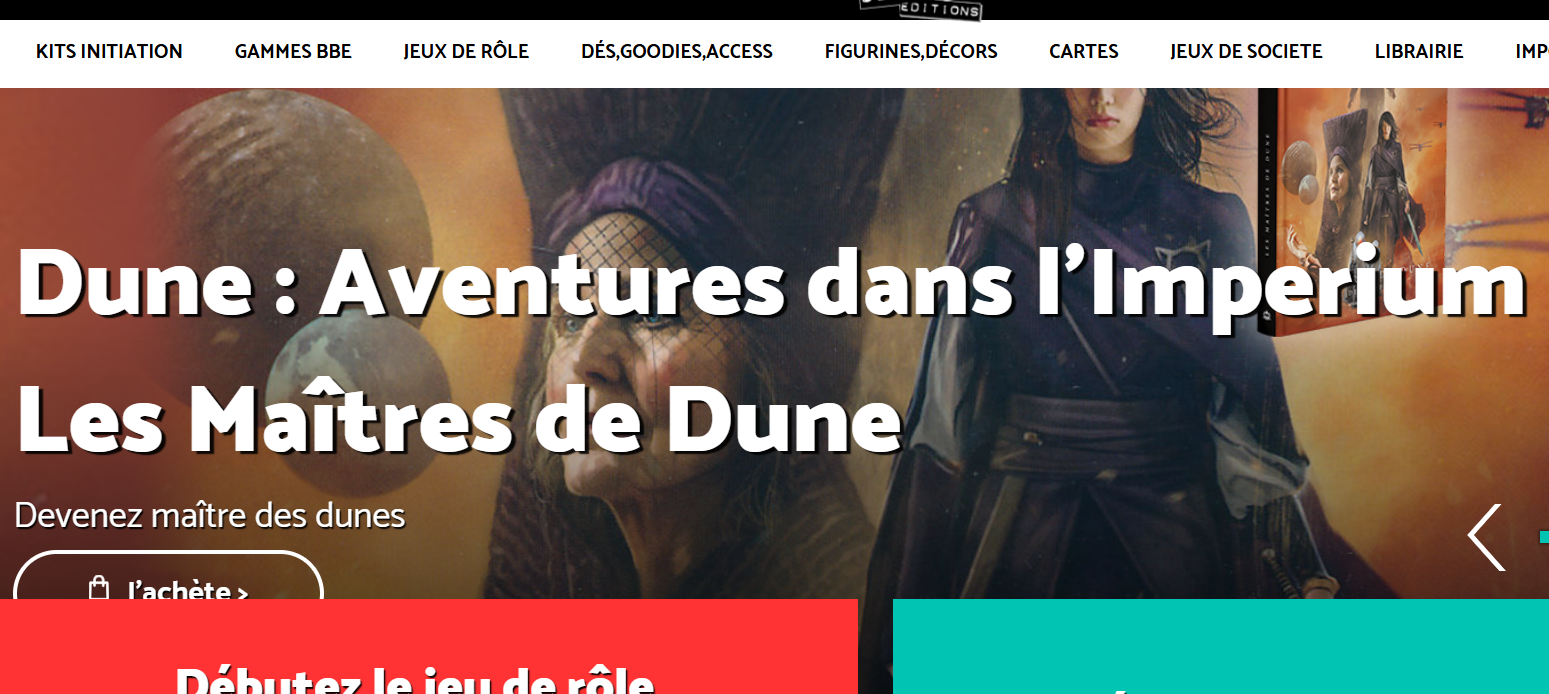Click the previous slide chevron arrow
This screenshot has height=694, width=1549.
point(1486,537)
